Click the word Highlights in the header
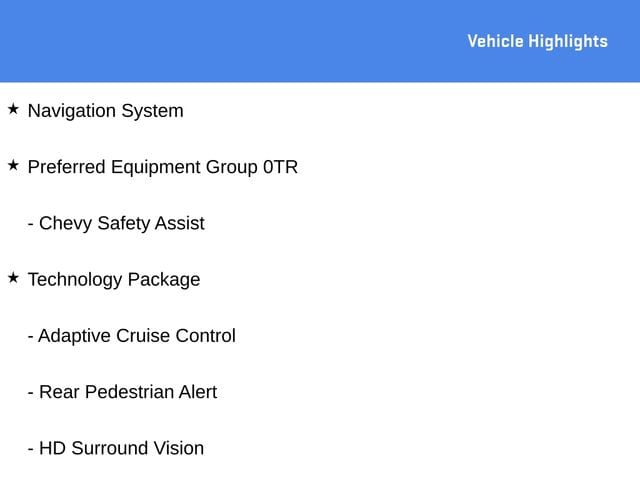The height and width of the screenshot is (480, 640). point(568,42)
